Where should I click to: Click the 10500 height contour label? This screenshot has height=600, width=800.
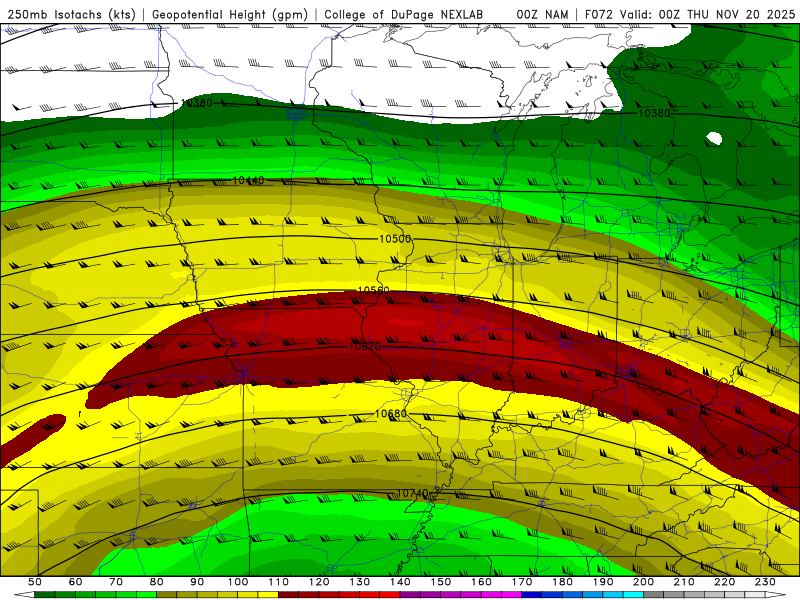(395, 239)
